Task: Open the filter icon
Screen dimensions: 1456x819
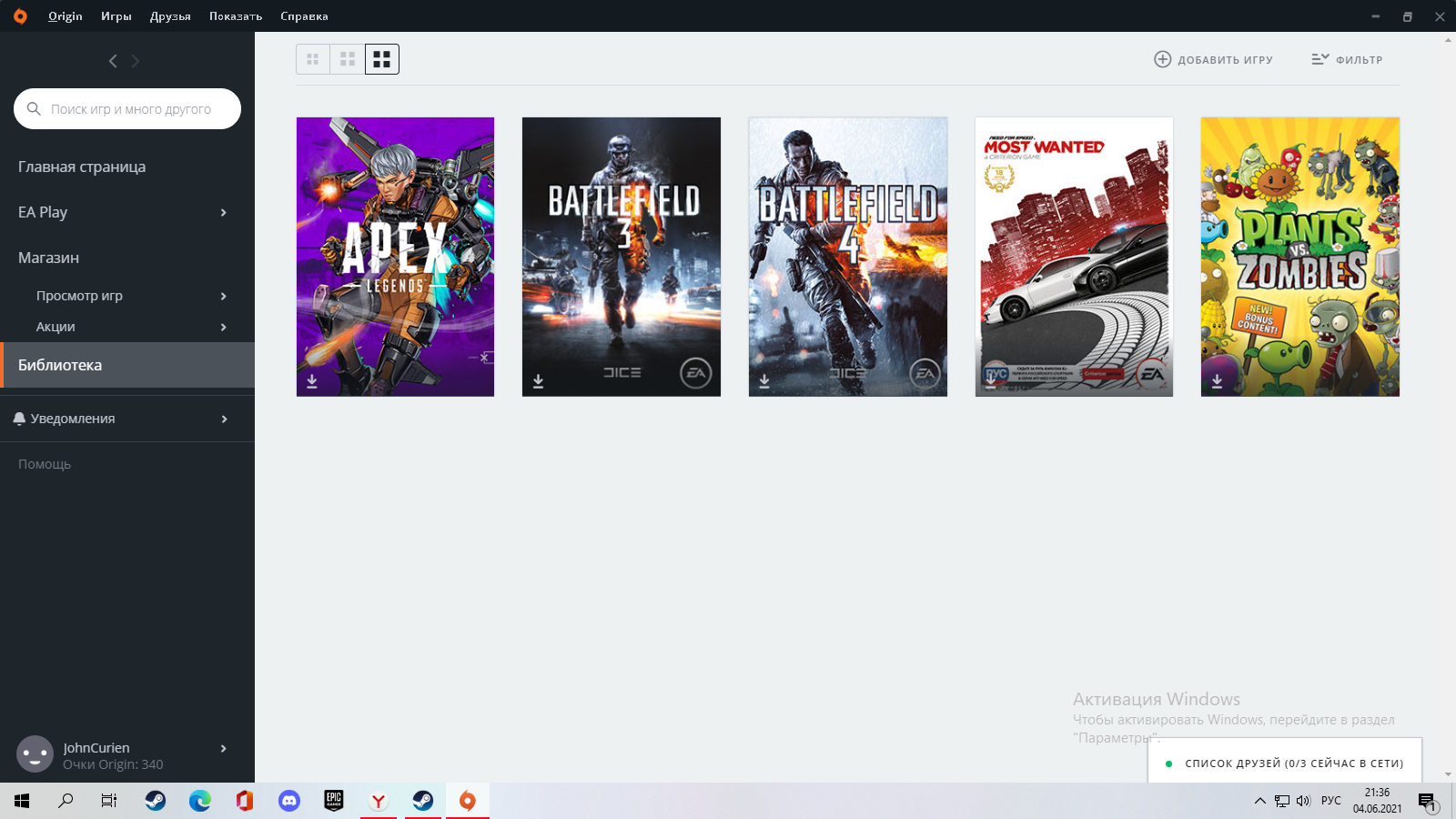Action: tap(1319, 59)
